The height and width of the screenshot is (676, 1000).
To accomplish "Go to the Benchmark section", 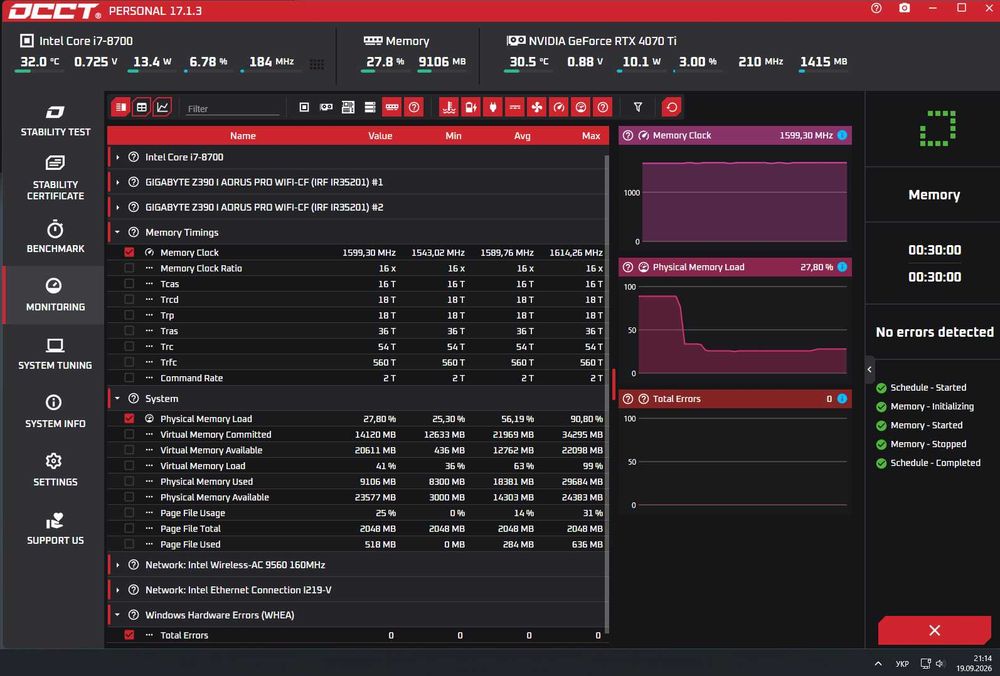I will point(55,237).
